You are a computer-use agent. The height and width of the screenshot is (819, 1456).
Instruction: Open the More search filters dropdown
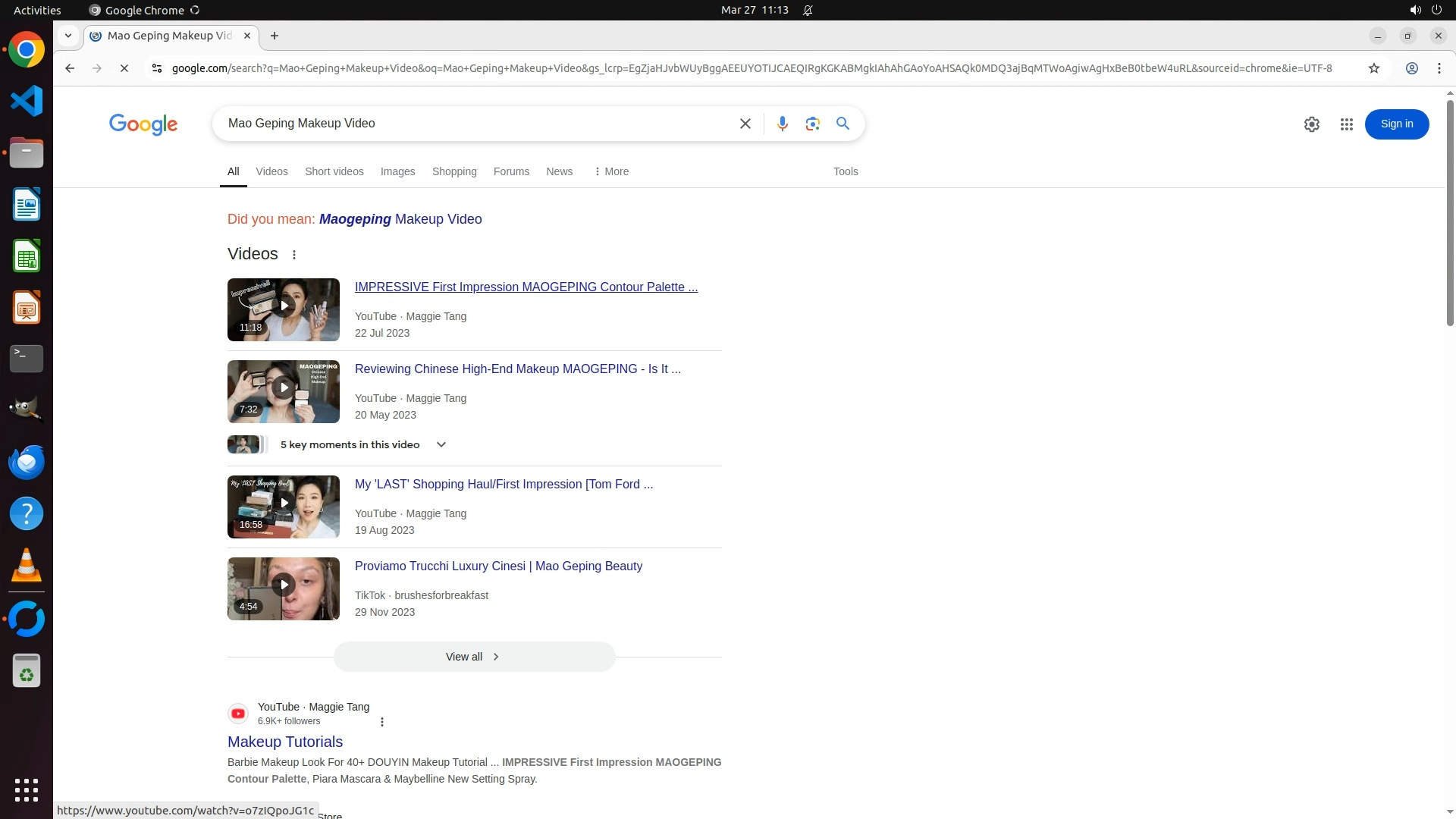tap(611, 171)
